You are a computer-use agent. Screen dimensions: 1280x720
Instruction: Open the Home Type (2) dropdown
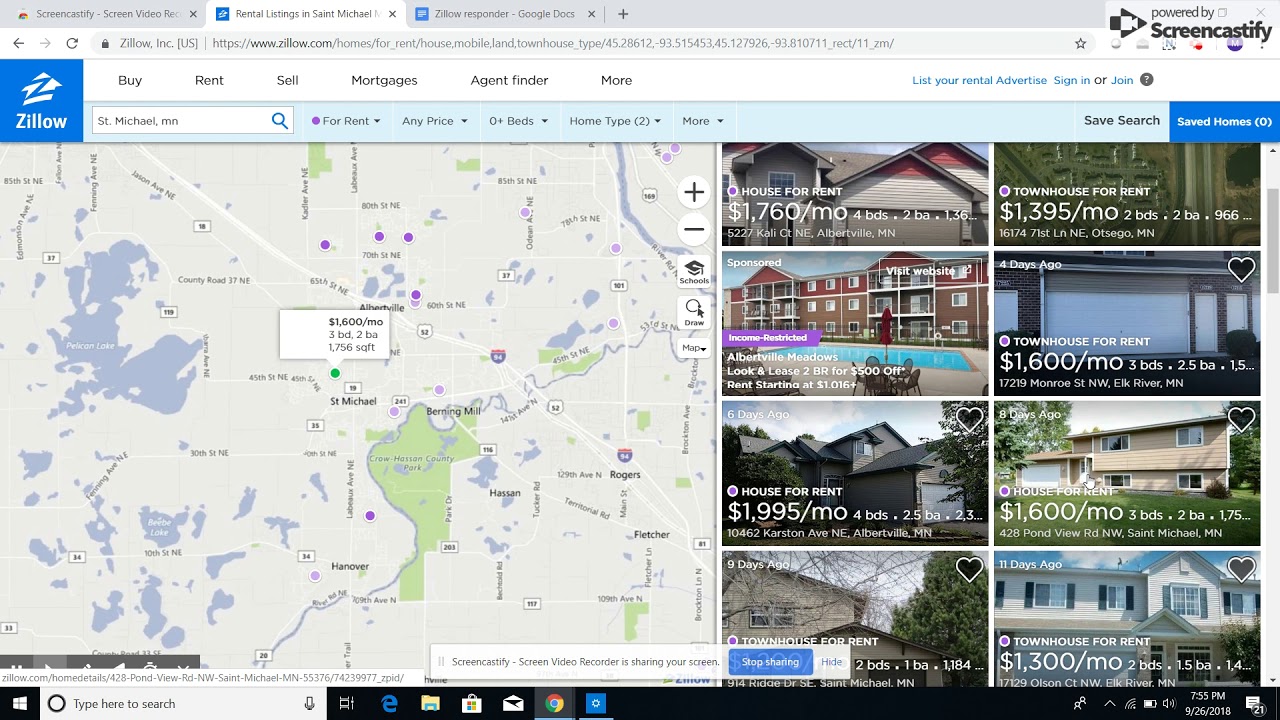[x=615, y=121]
